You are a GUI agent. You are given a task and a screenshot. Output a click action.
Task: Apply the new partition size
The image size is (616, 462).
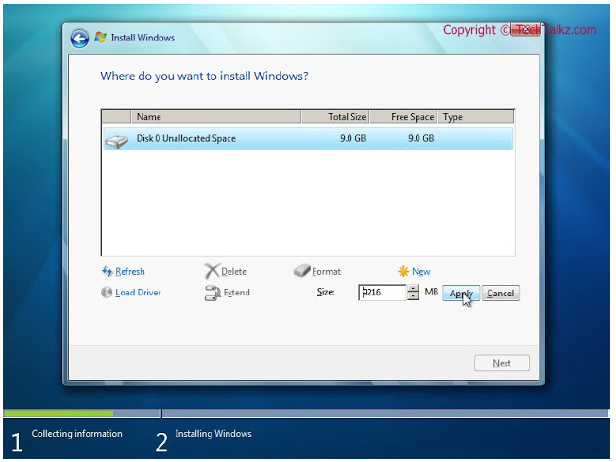461,293
